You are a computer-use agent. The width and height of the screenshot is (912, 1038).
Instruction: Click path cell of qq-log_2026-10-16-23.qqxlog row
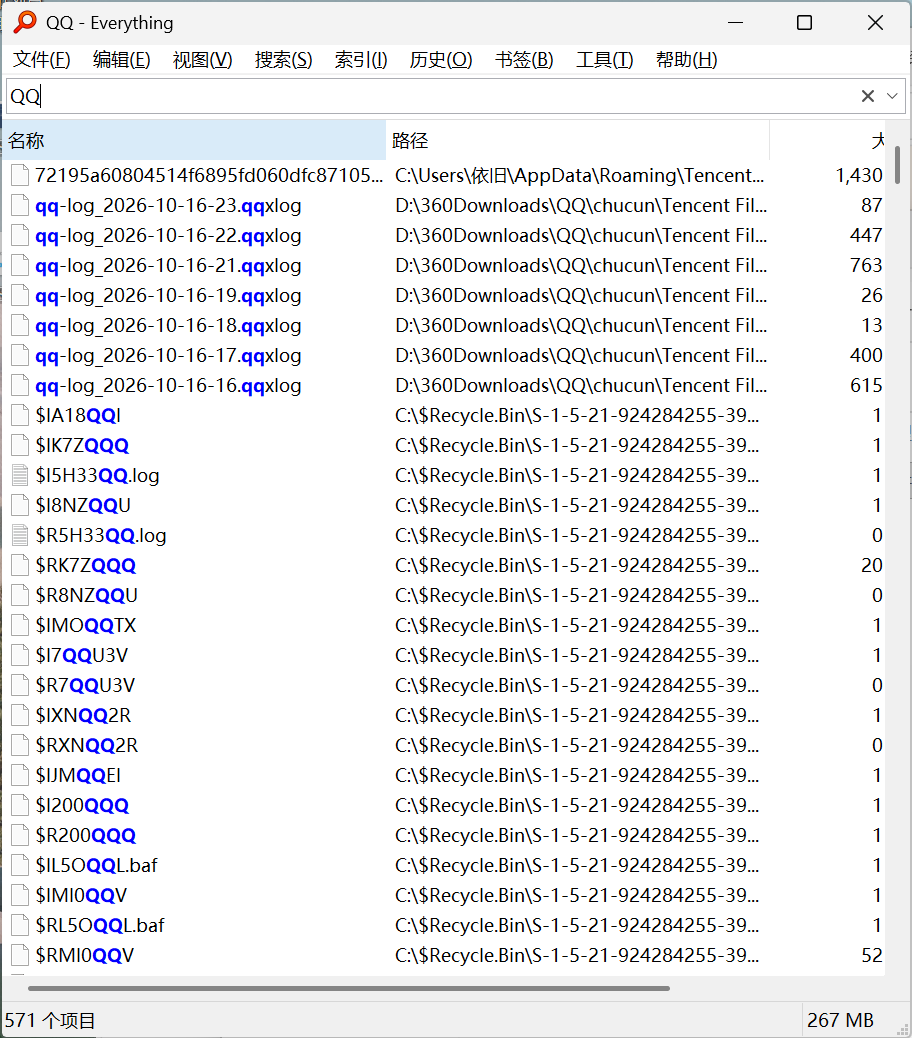[581, 206]
